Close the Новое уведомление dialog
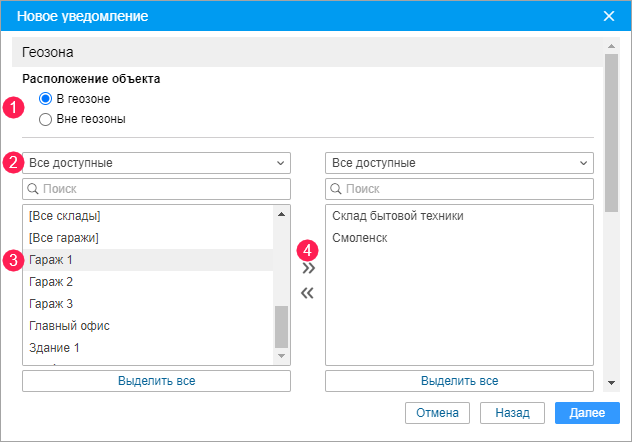Viewport: 632px width, 442px height. click(609, 16)
